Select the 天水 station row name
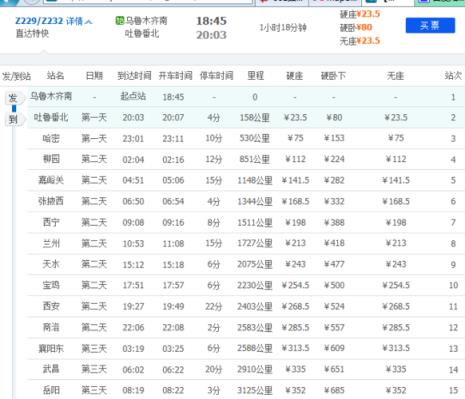Viewport: 465px width, 399px height. [x=51, y=264]
